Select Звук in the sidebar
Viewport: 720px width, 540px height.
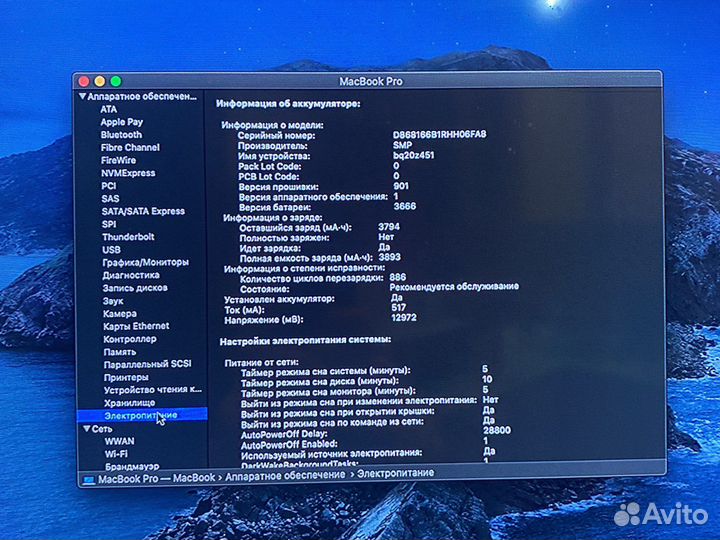[x=113, y=301]
